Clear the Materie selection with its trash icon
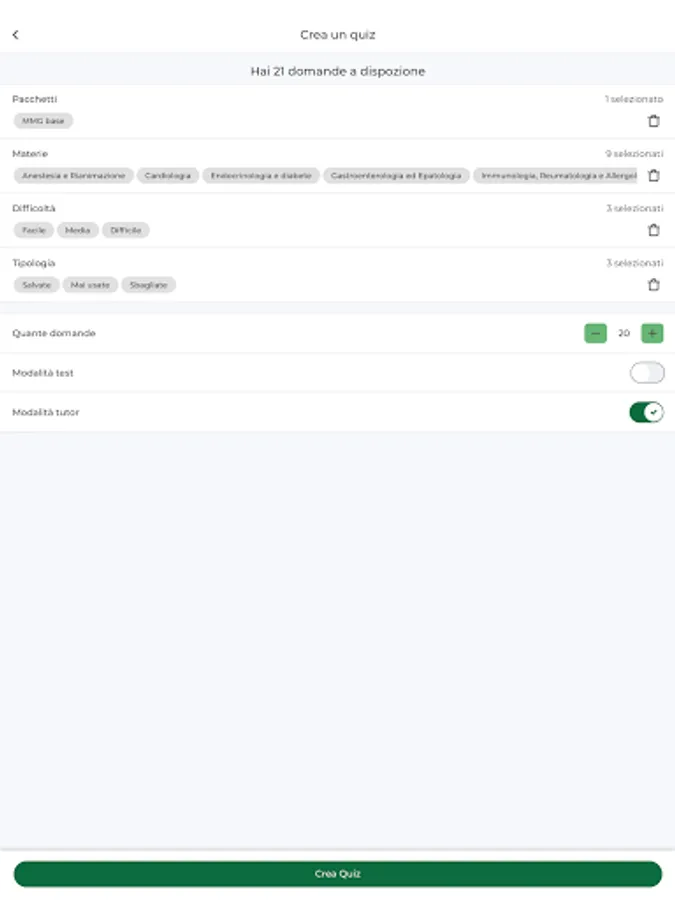The height and width of the screenshot is (900, 675). (654, 175)
